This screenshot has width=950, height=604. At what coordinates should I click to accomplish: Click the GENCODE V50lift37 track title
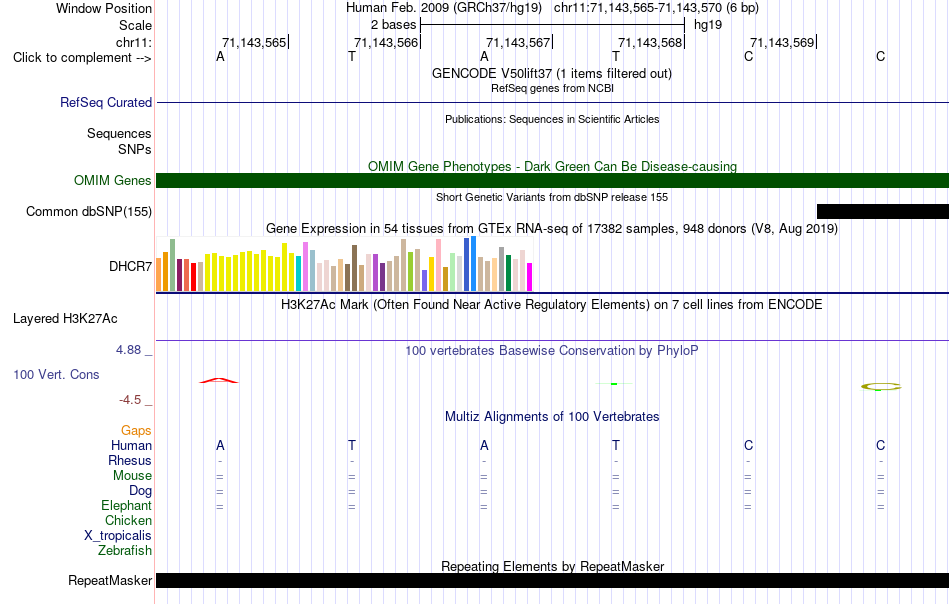(552, 73)
